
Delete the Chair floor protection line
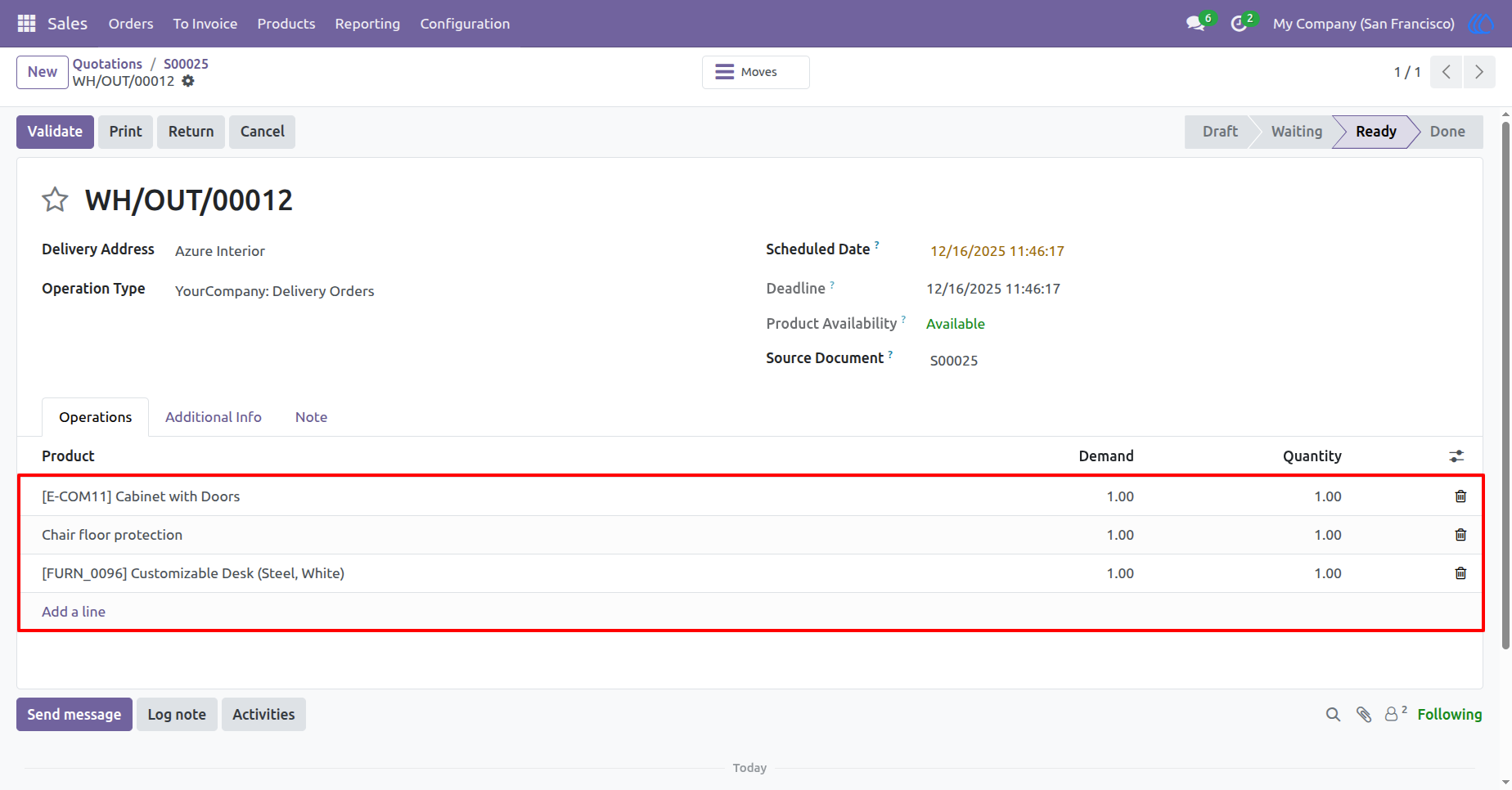click(1460, 535)
